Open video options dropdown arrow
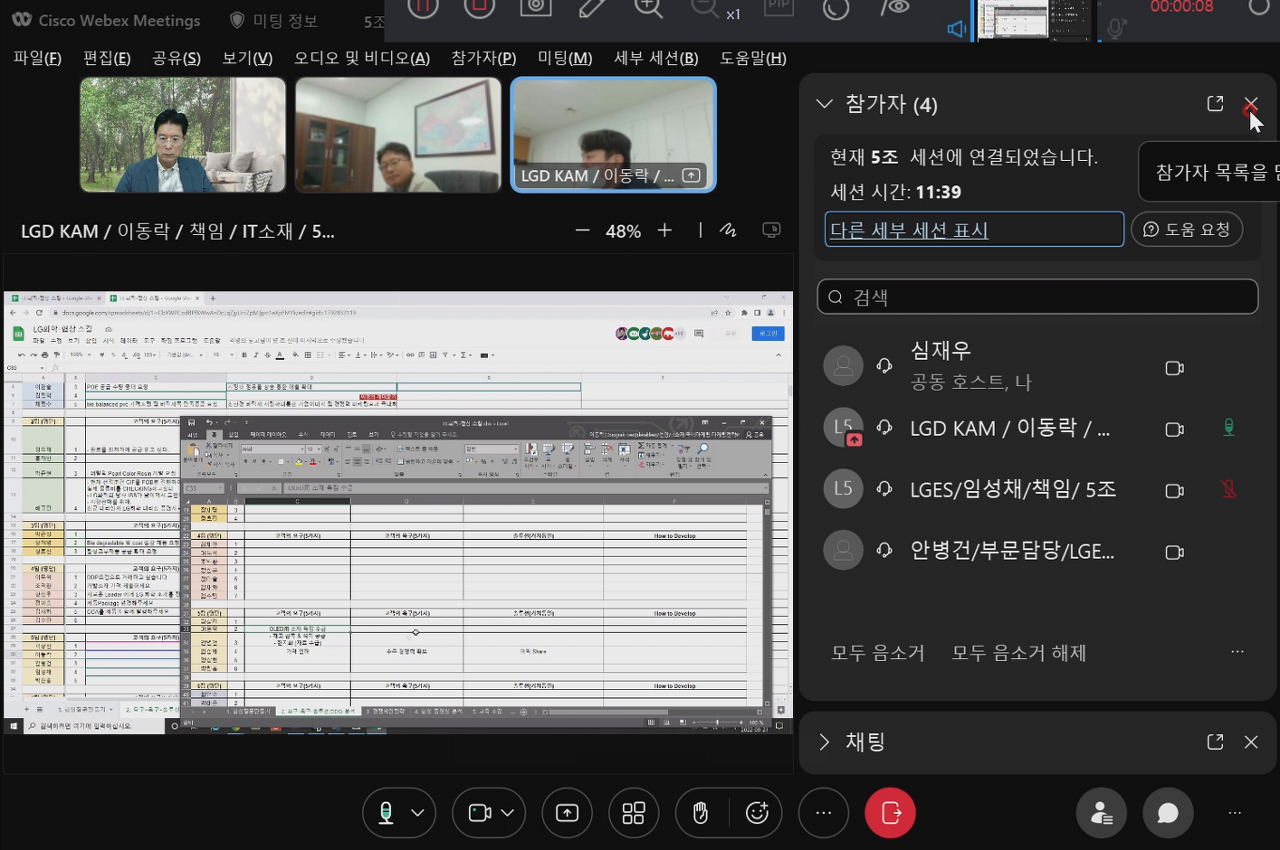Screen dimensions: 1280x850 [x=508, y=813]
